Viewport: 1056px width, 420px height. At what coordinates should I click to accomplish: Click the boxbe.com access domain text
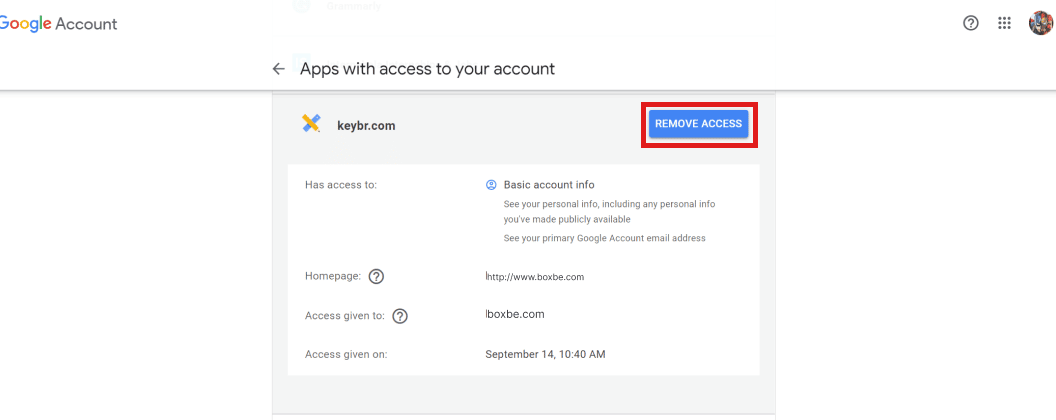coord(515,314)
